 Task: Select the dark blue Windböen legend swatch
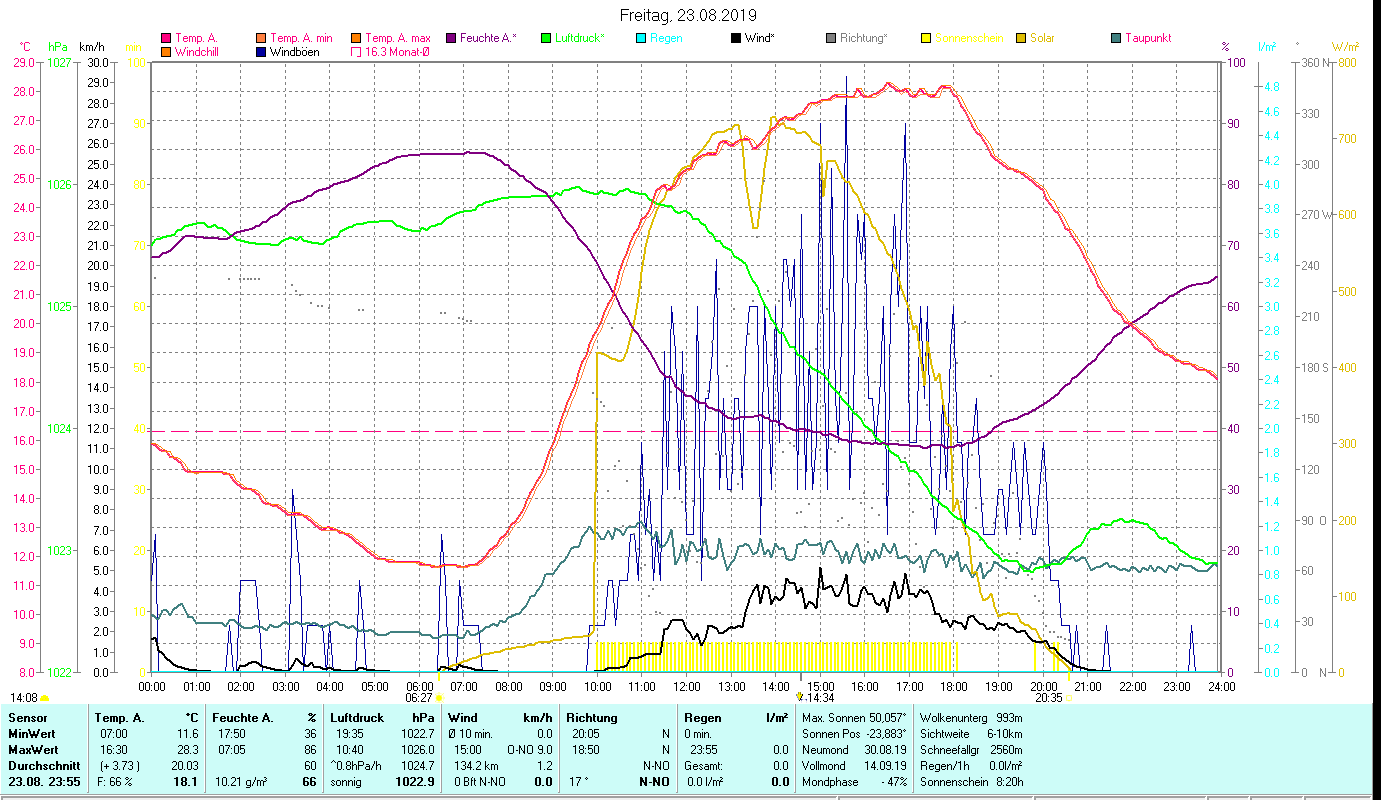tap(262, 52)
